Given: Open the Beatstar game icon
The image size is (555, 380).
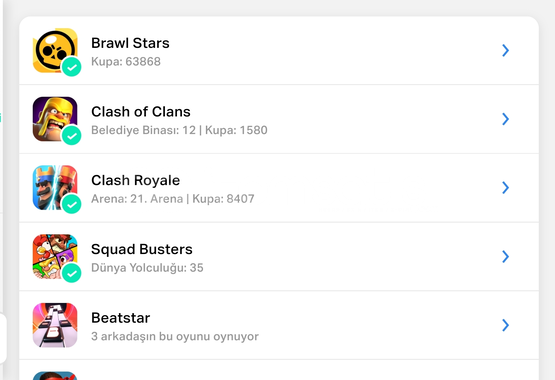Looking at the screenshot, I should tap(55, 325).
